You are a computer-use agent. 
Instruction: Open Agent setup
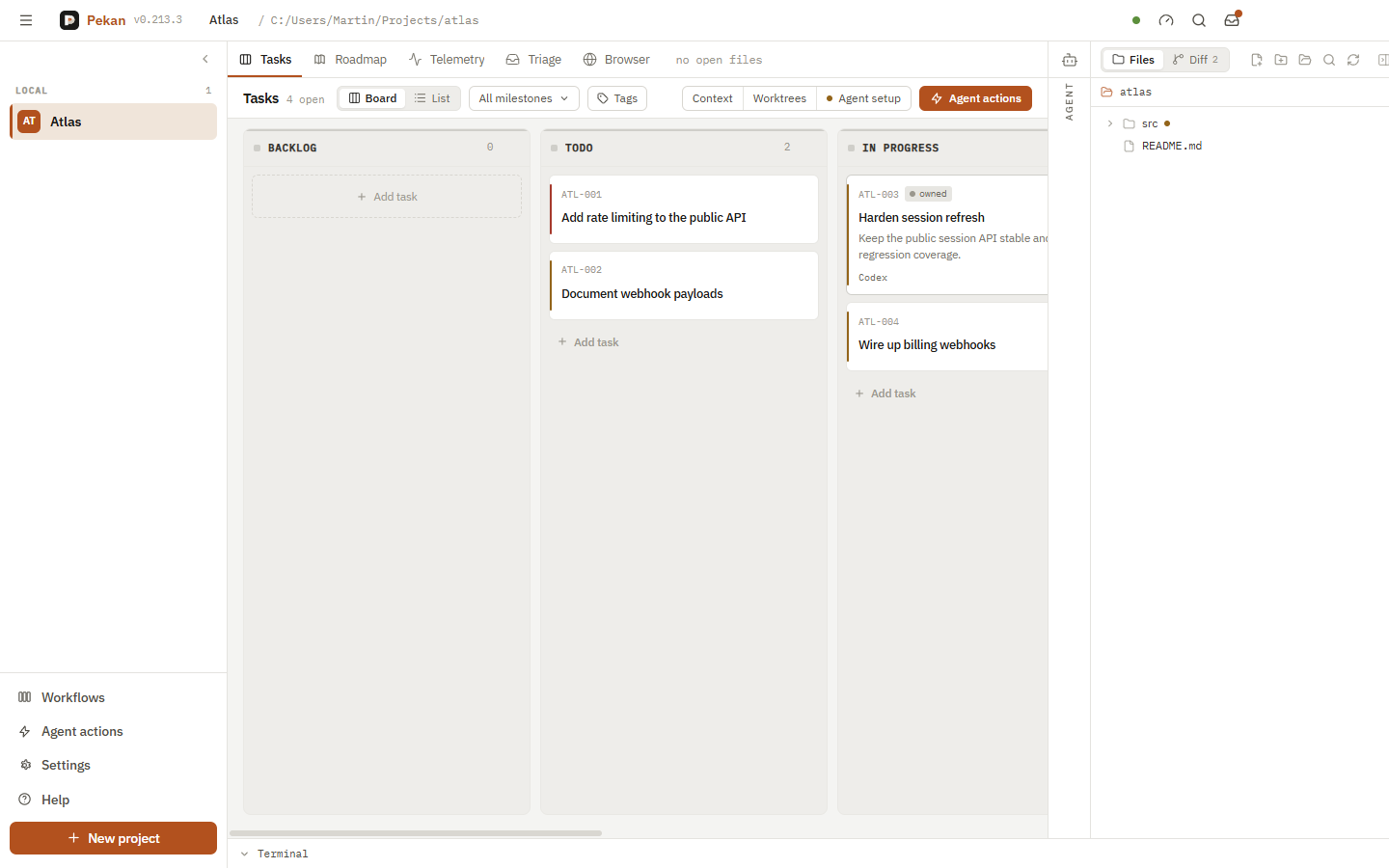coord(863,98)
